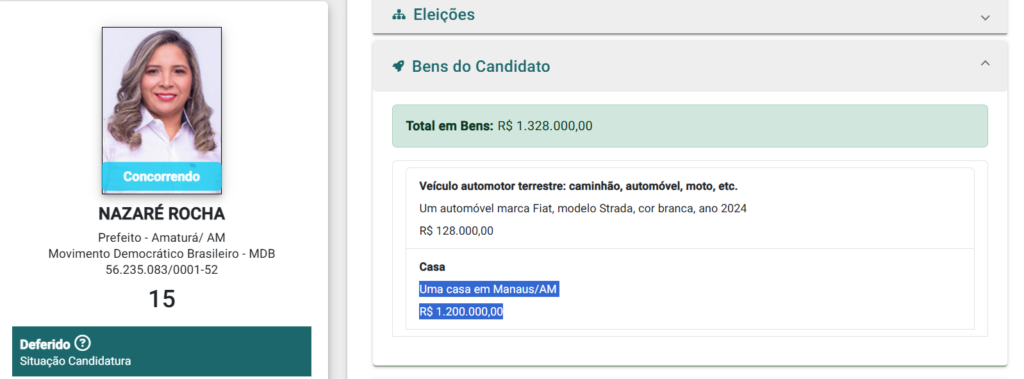Click the rocket icon beside Bens do Candidato
The image size is (1024, 379).
point(398,66)
